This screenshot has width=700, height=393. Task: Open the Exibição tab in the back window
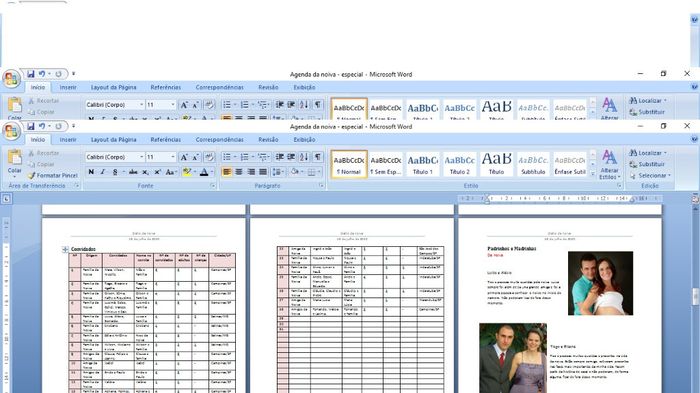coord(304,87)
